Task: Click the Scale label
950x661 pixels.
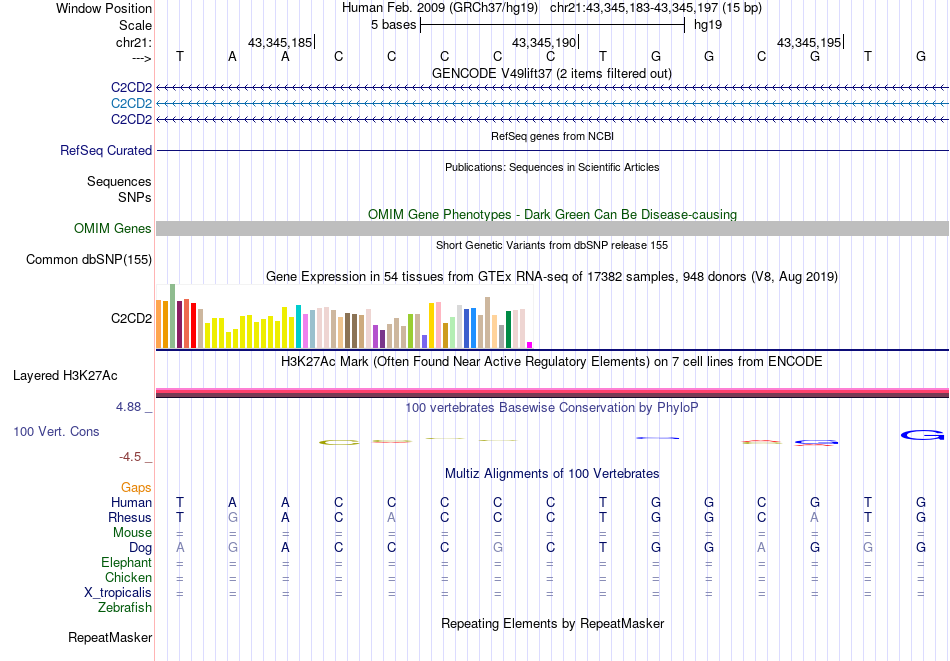Action: [x=135, y=25]
